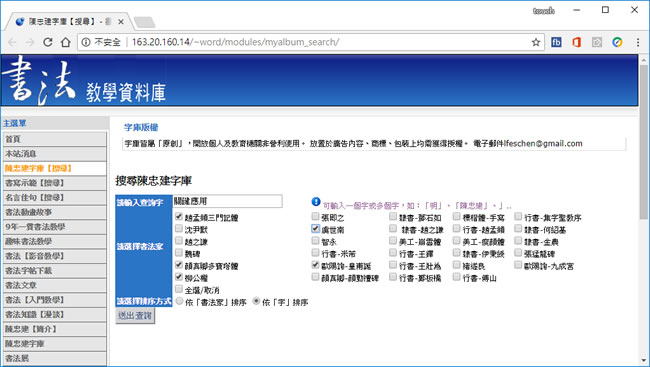Focus the 請輸入查詢字 search text field

[227, 201]
